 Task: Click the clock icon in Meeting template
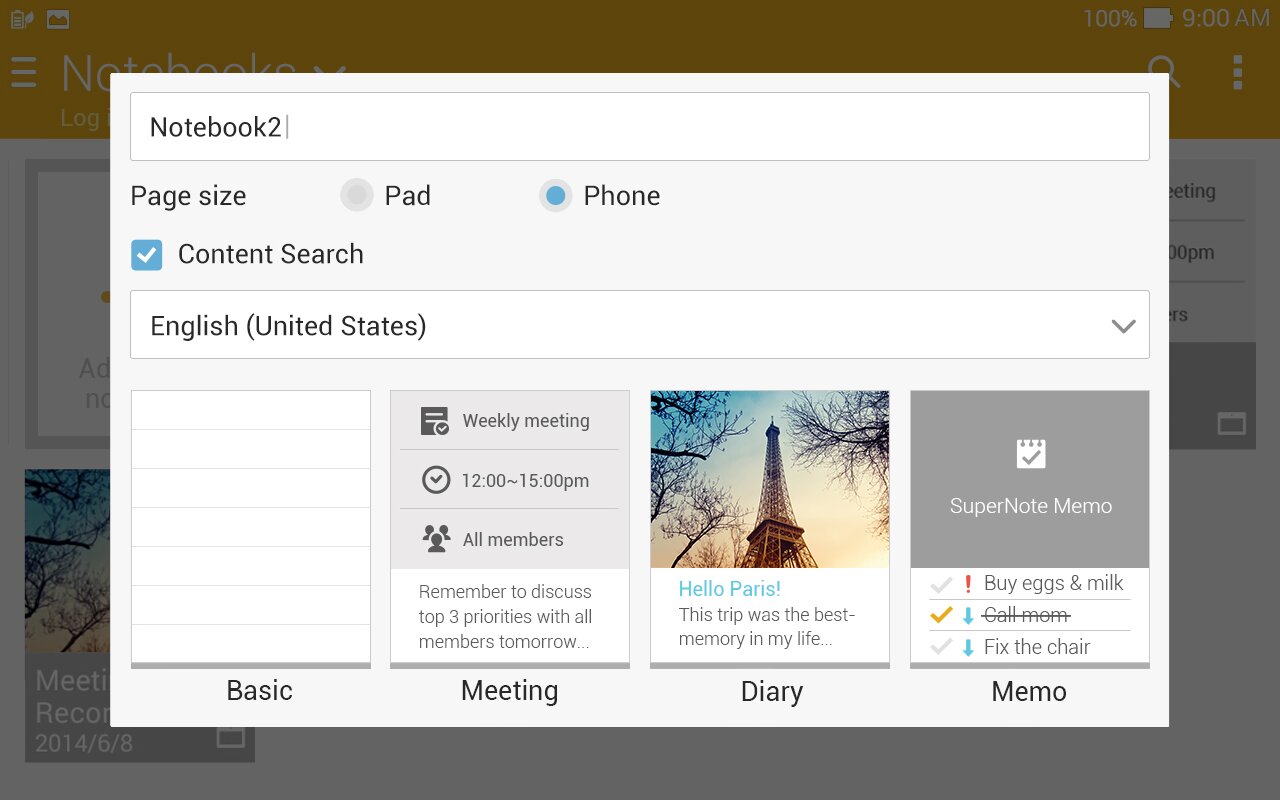pos(436,480)
